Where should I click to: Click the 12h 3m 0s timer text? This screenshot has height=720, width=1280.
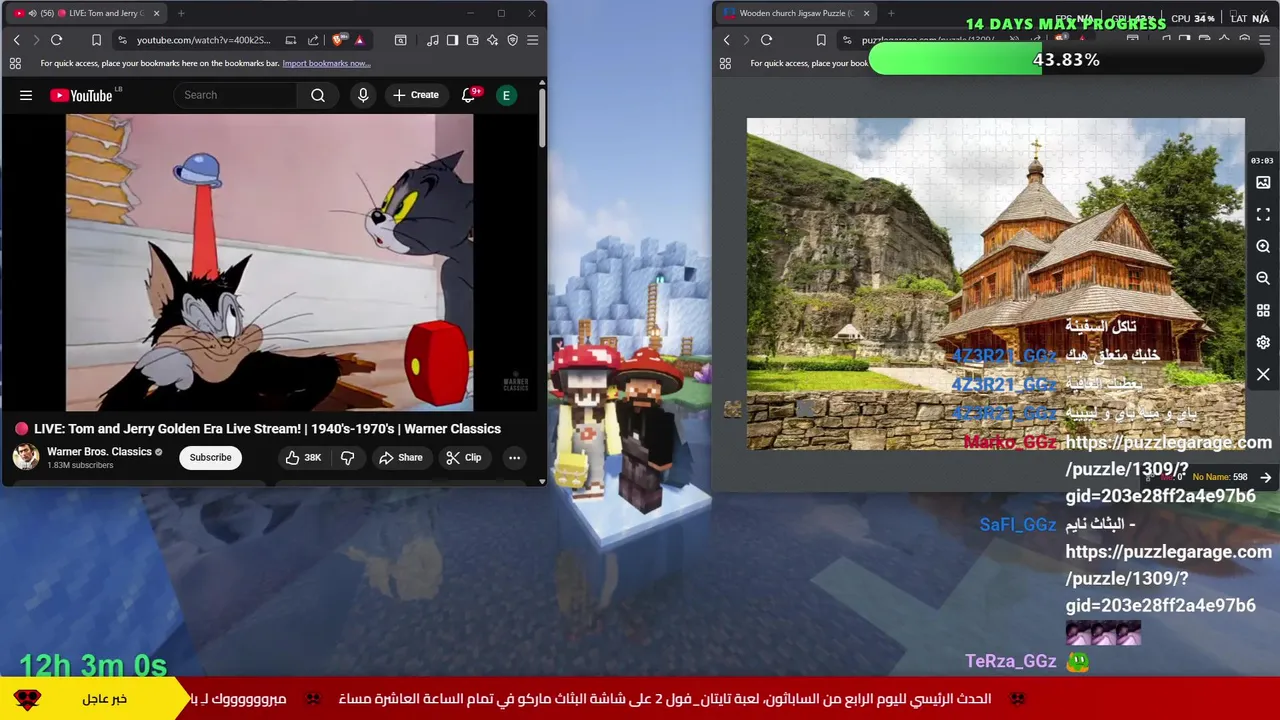point(93,665)
